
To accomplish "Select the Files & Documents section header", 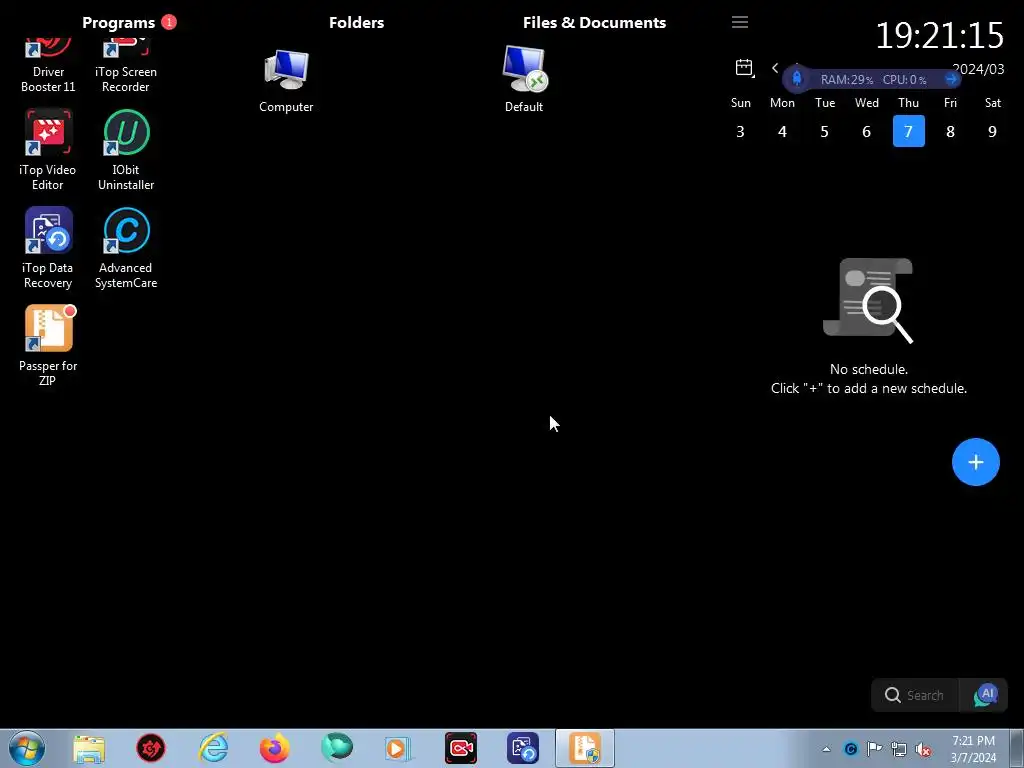I will click(x=594, y=22).
